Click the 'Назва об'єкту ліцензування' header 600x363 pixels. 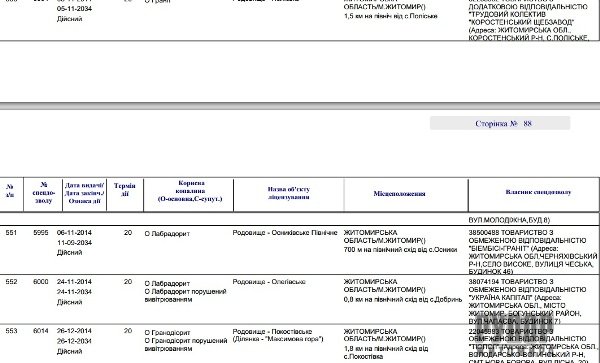coord(289,193)
